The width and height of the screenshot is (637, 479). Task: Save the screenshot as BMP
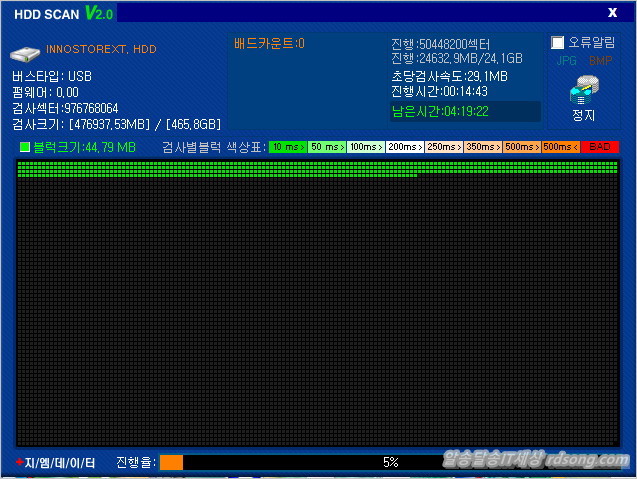click(x=600, y=61)
